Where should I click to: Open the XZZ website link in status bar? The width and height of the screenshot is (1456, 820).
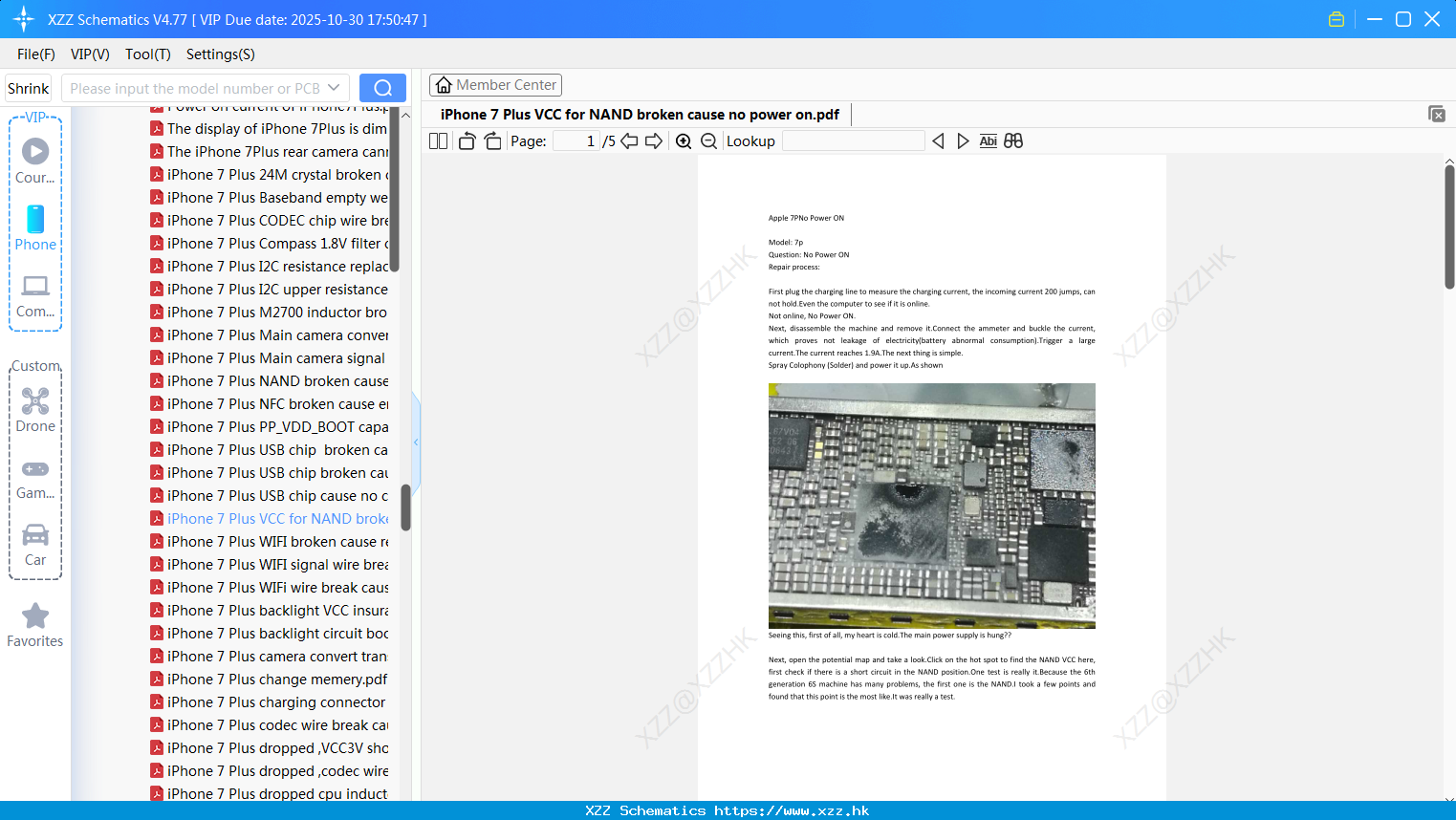click(792, 810)
